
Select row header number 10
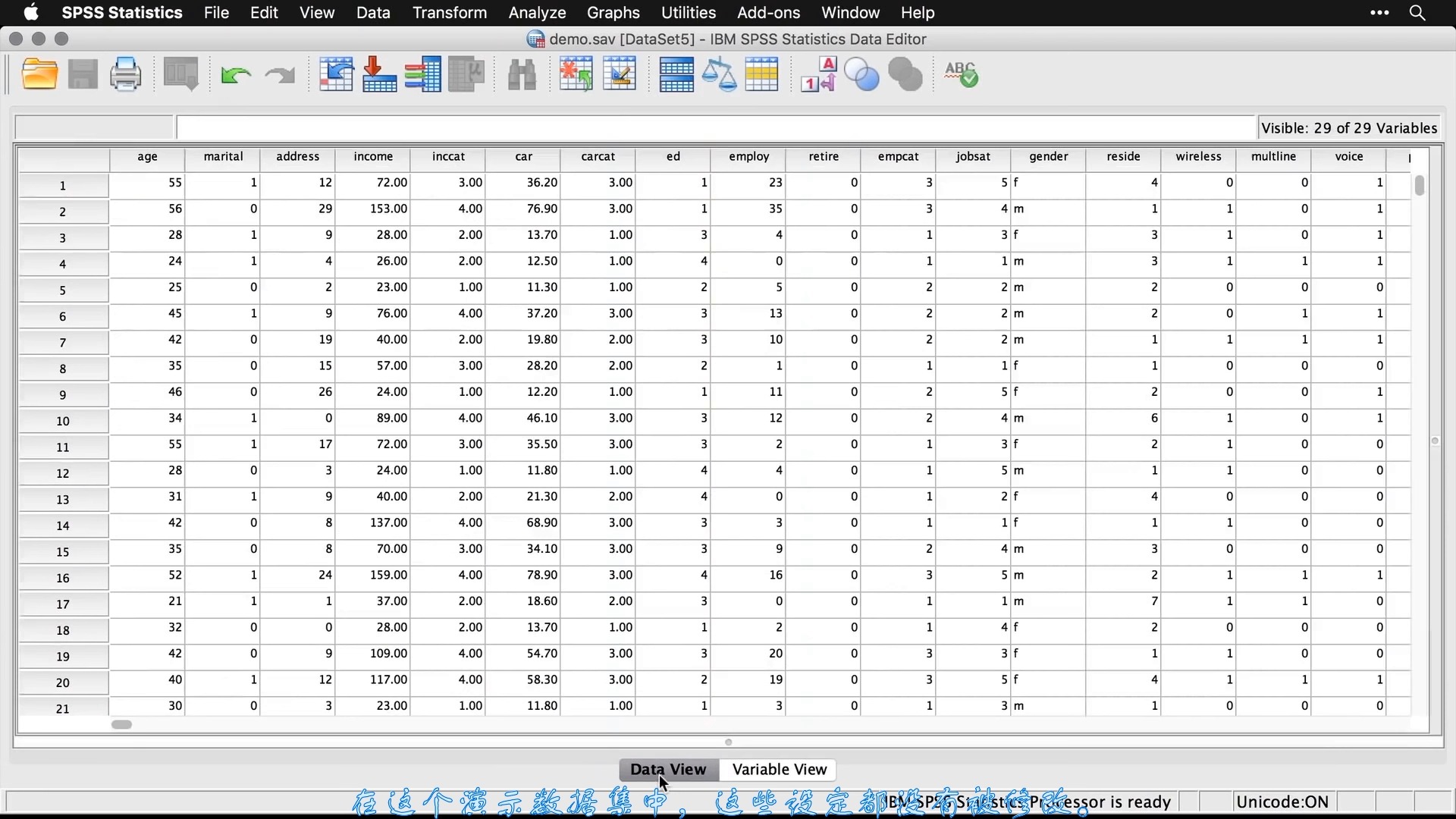coord(63,421)
